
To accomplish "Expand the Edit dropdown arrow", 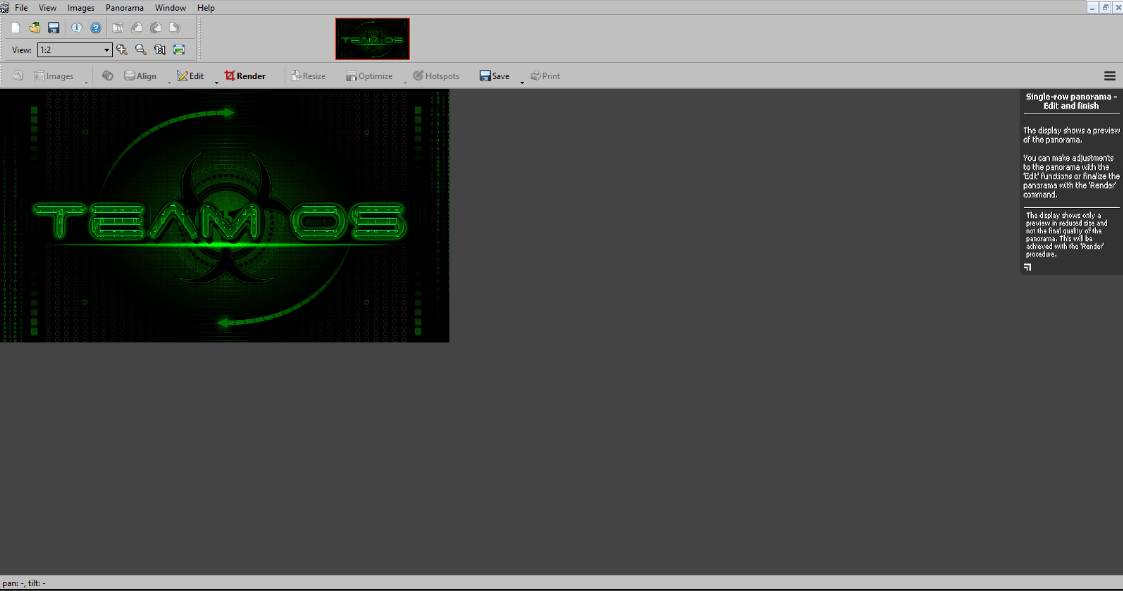I will click(216, 81).
